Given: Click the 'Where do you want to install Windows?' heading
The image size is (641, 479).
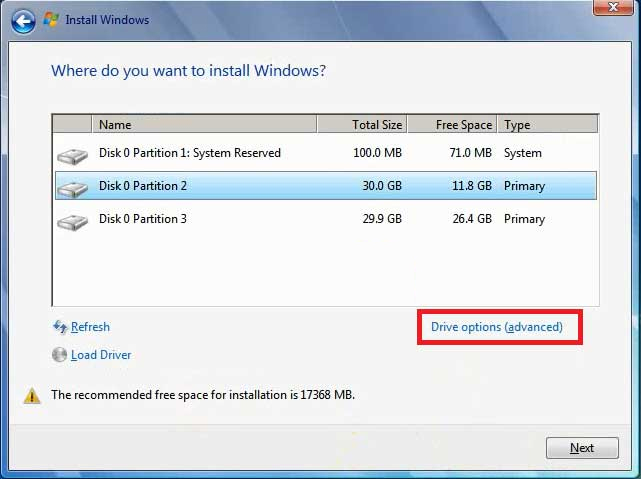Looking at the screenshot, I should pyautogui.click(x=188, y=71).
